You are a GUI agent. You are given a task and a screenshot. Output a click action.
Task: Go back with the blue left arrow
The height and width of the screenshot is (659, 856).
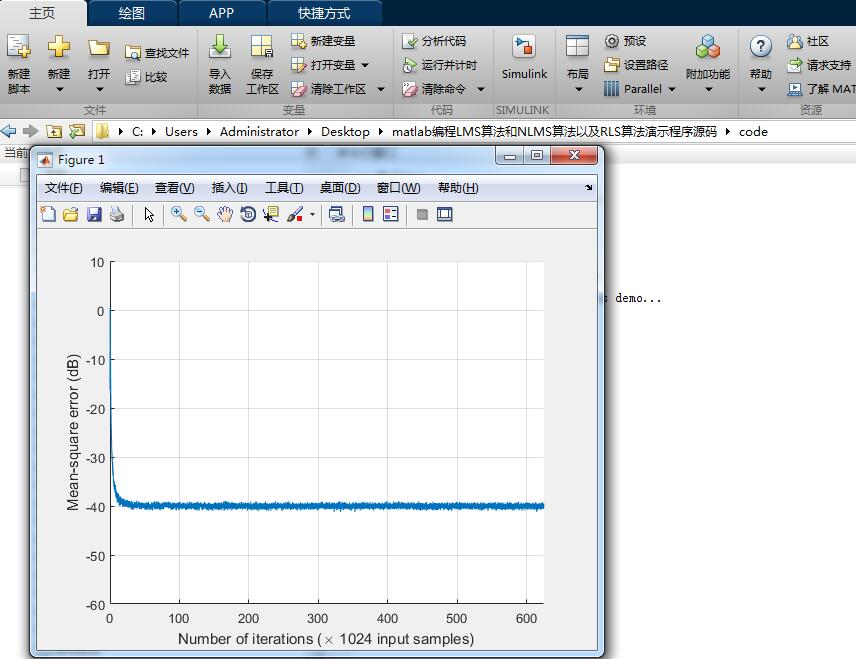coord(9,131)
